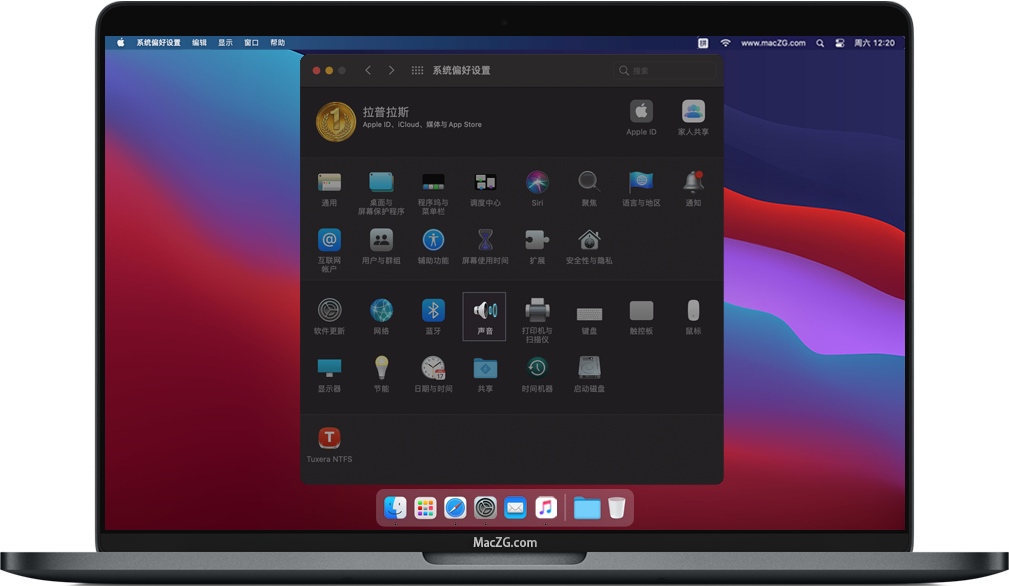Click the Apple ID icon

641,112
